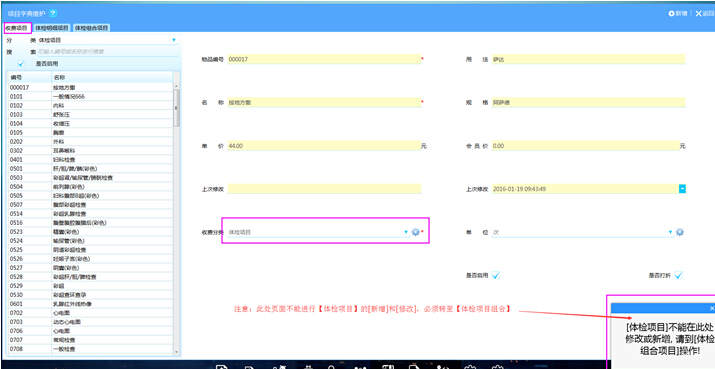Toggle the 是否启用 checkbox above the list
The width and height of the screenshot is (715, 369).
pyautogui.click(x=21, y=64)
